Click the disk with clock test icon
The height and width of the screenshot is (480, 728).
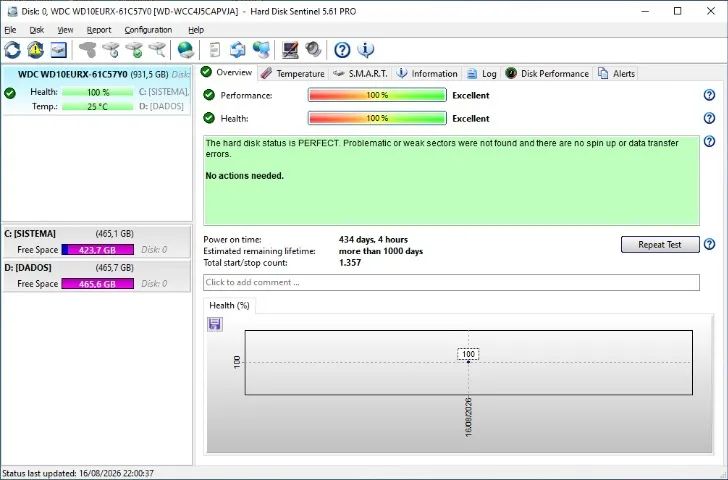pos(111,50)
